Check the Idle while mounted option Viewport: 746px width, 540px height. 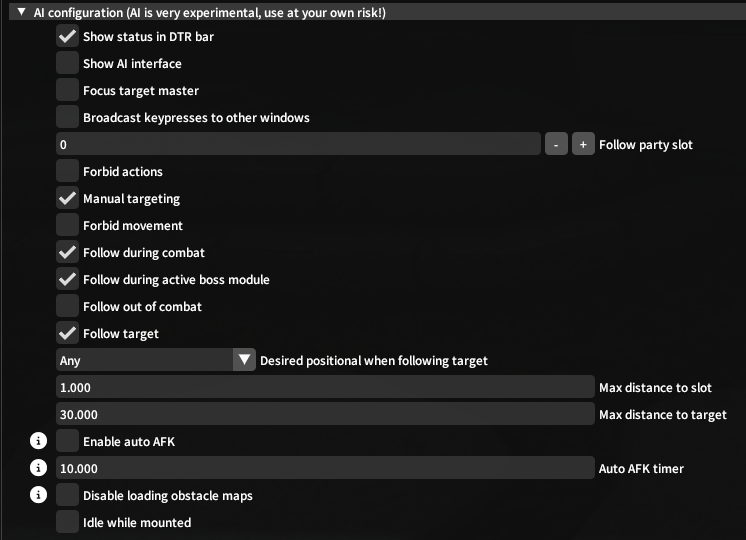67,522
